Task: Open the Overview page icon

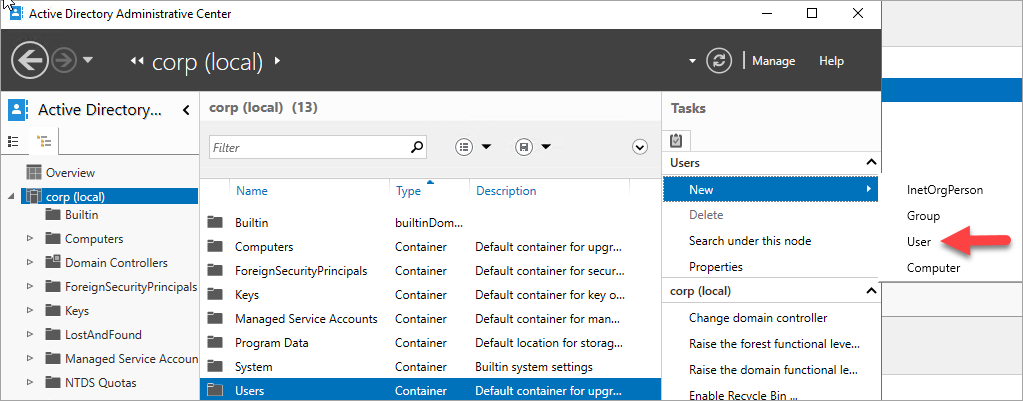Action: [x=34, y=173]
